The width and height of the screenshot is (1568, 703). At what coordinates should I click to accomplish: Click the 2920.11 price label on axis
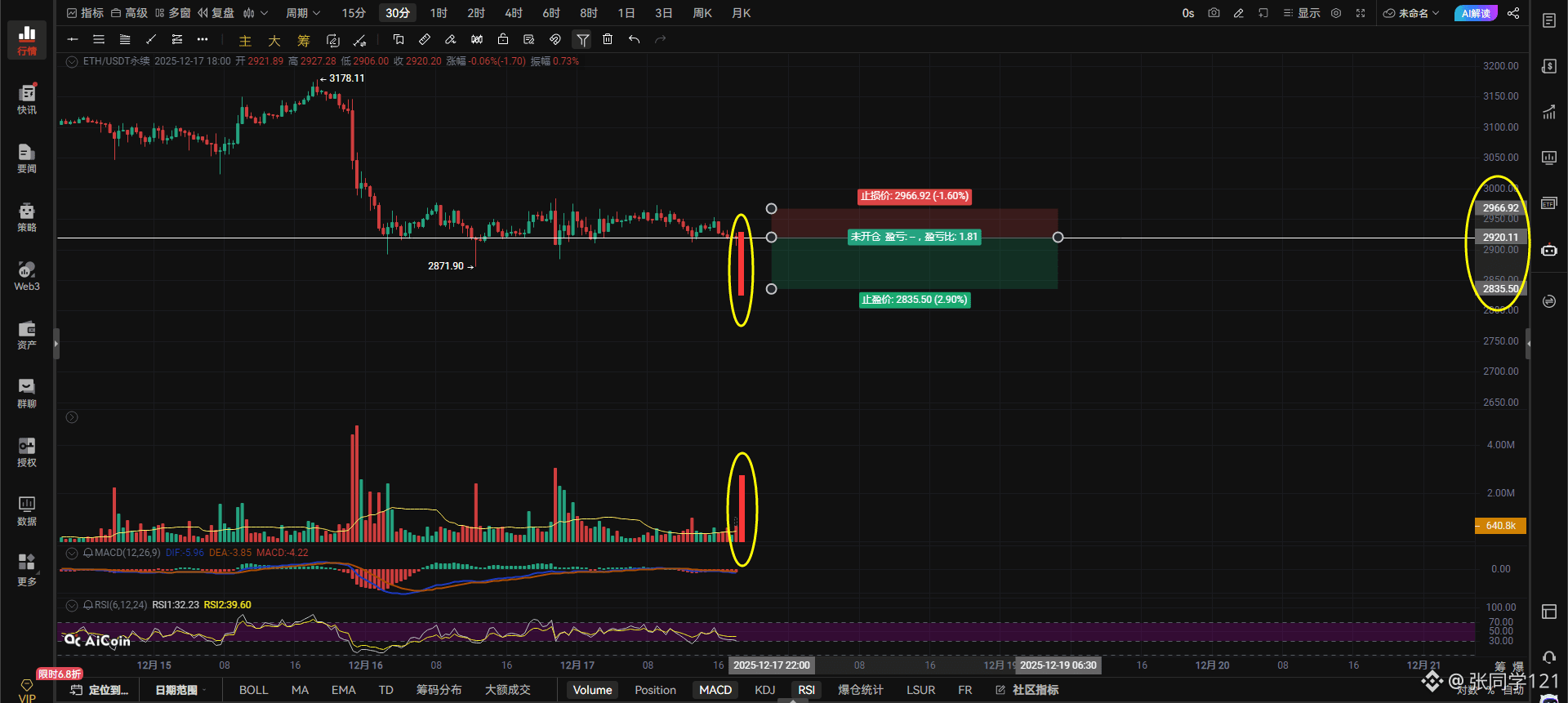[x=1500, y=238]
